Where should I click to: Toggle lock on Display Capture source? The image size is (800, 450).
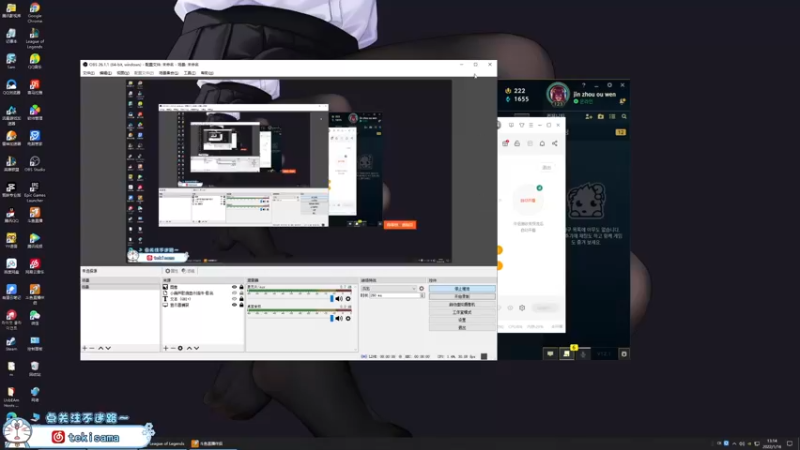point(241,305)
